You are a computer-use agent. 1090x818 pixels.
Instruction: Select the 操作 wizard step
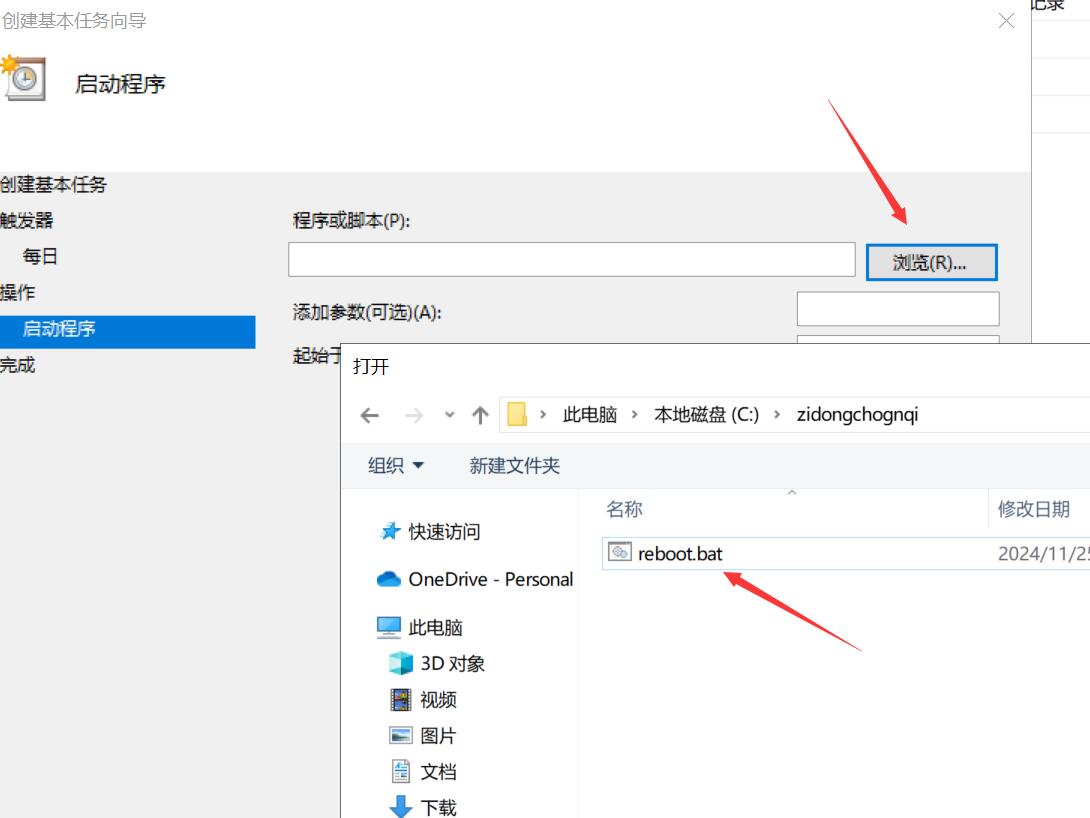[17, 293]
